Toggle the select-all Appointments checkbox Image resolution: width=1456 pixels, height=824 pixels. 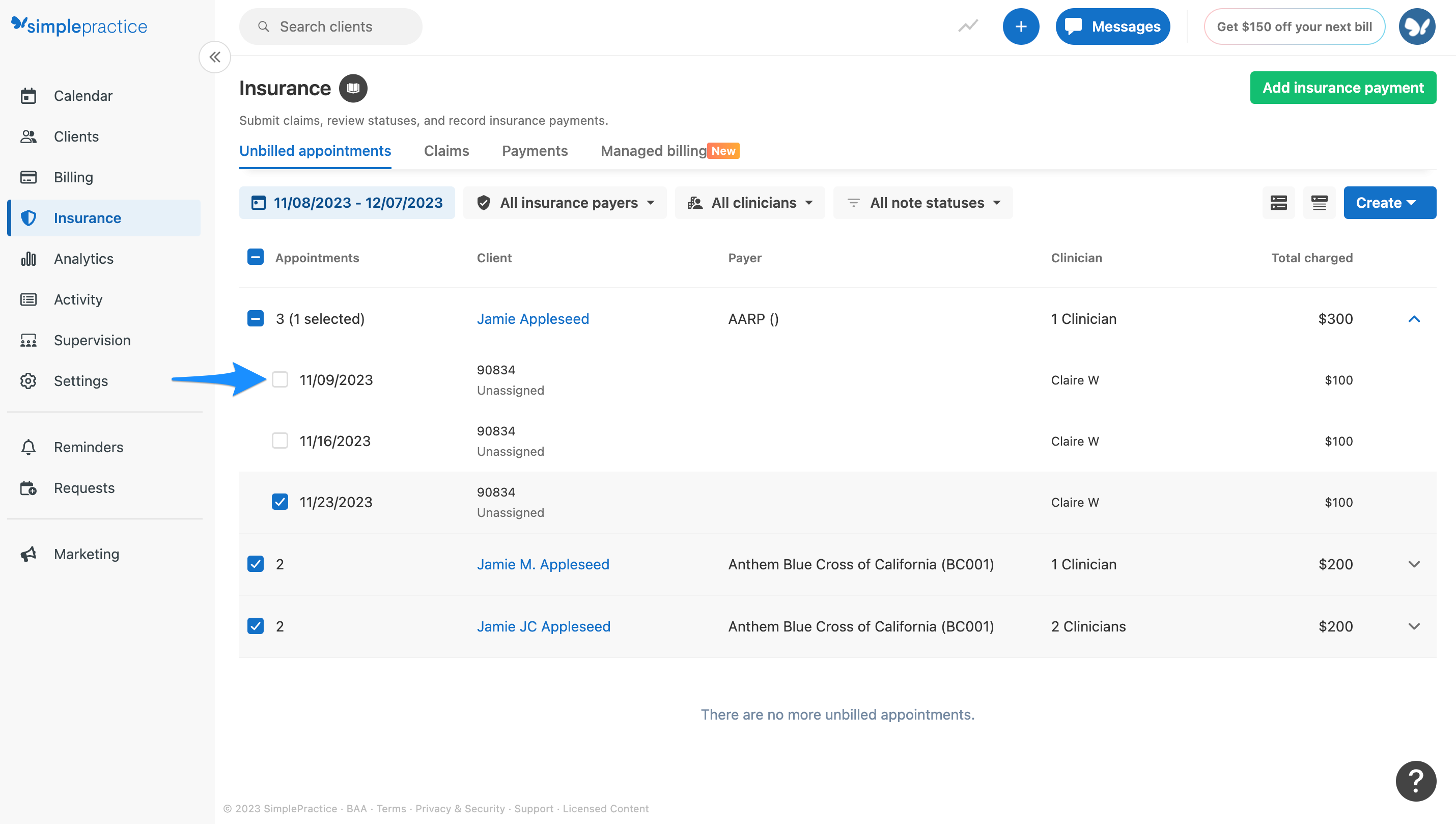[x=256, y=257]
